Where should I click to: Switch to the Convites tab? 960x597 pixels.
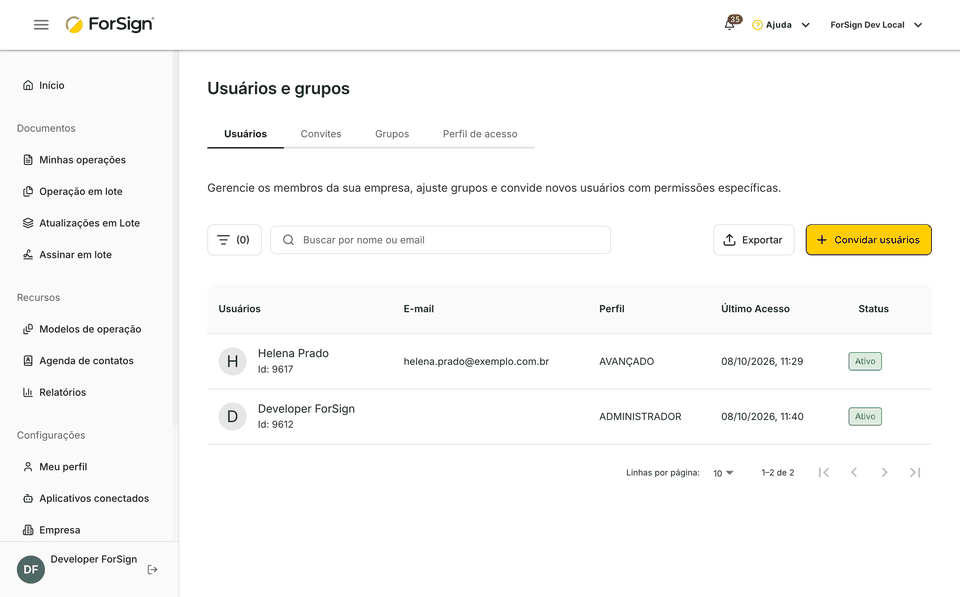point(321,134)
